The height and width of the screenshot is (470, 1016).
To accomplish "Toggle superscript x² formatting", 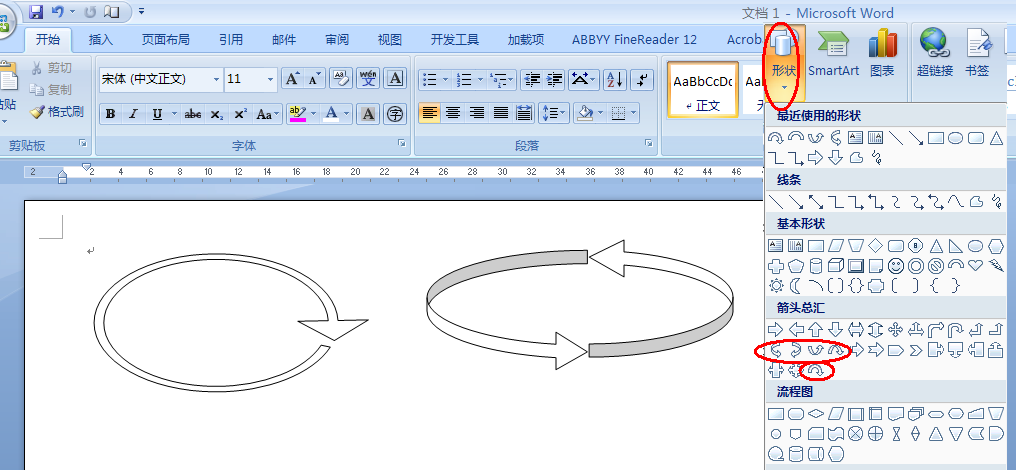I will 240,114.
